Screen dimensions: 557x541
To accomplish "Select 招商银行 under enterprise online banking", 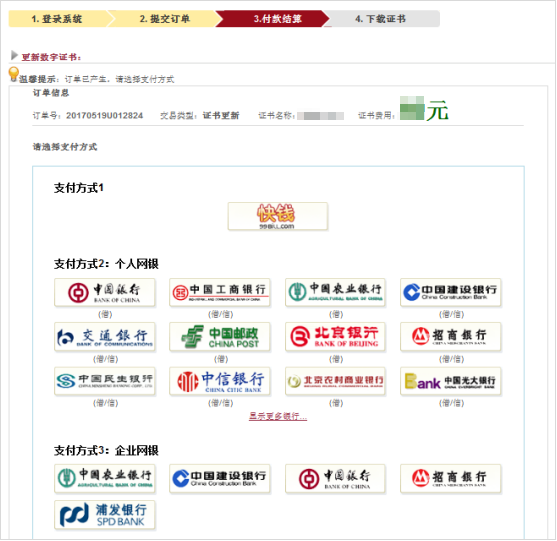I will (451, 478).
